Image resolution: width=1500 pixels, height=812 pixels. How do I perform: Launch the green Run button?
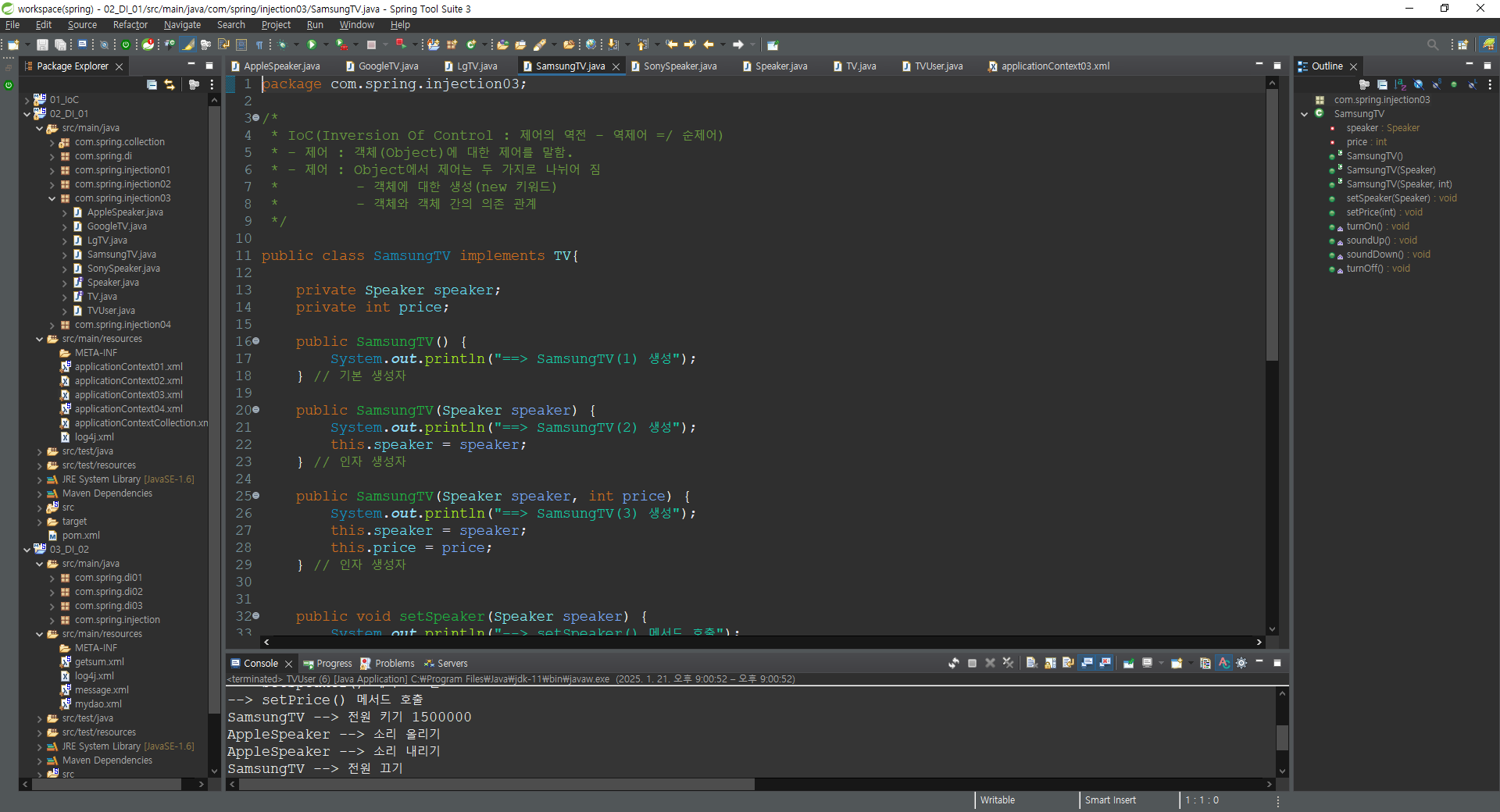coord(312,45)
